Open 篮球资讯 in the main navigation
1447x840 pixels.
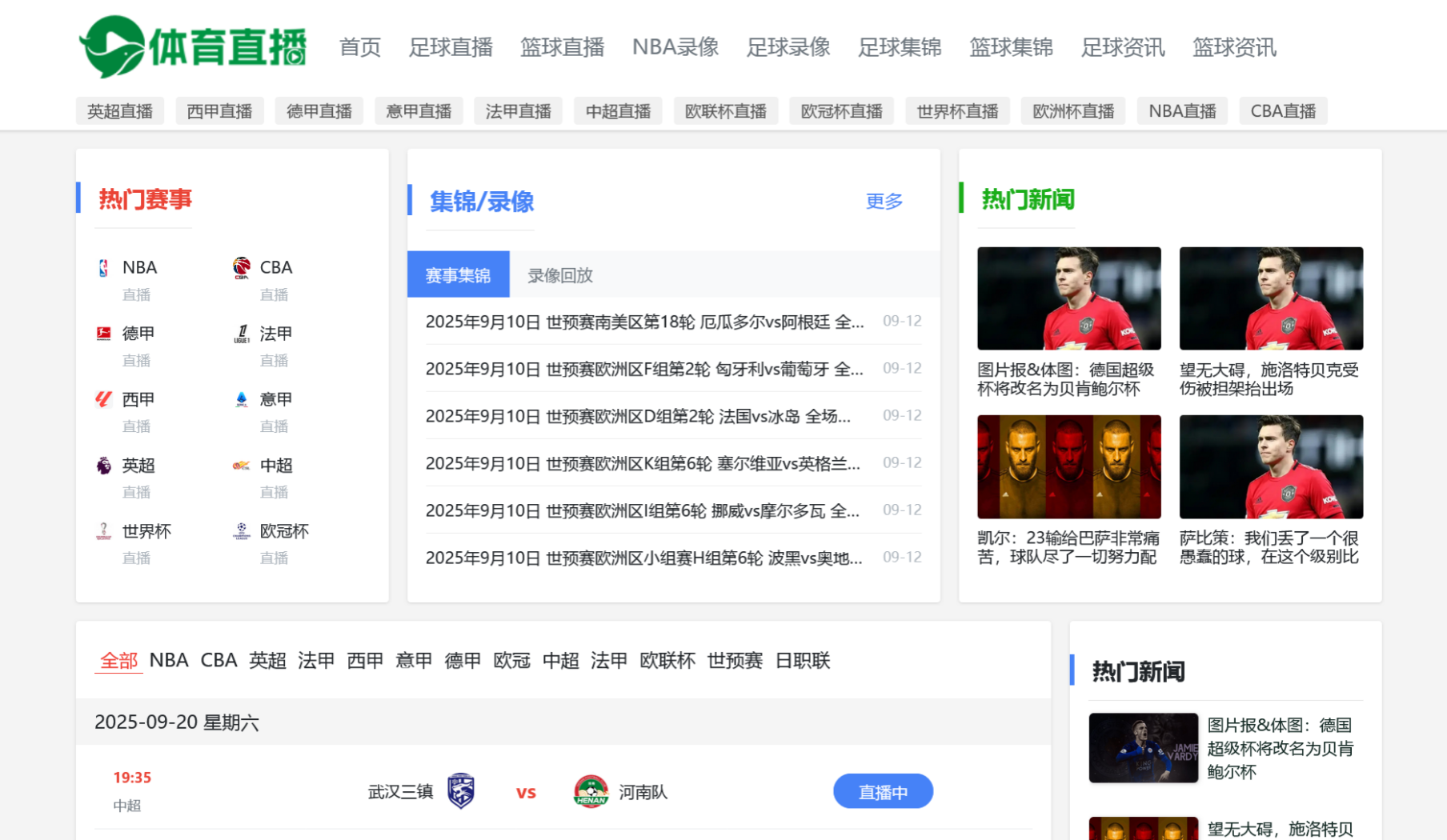(x=1234, y=47)
